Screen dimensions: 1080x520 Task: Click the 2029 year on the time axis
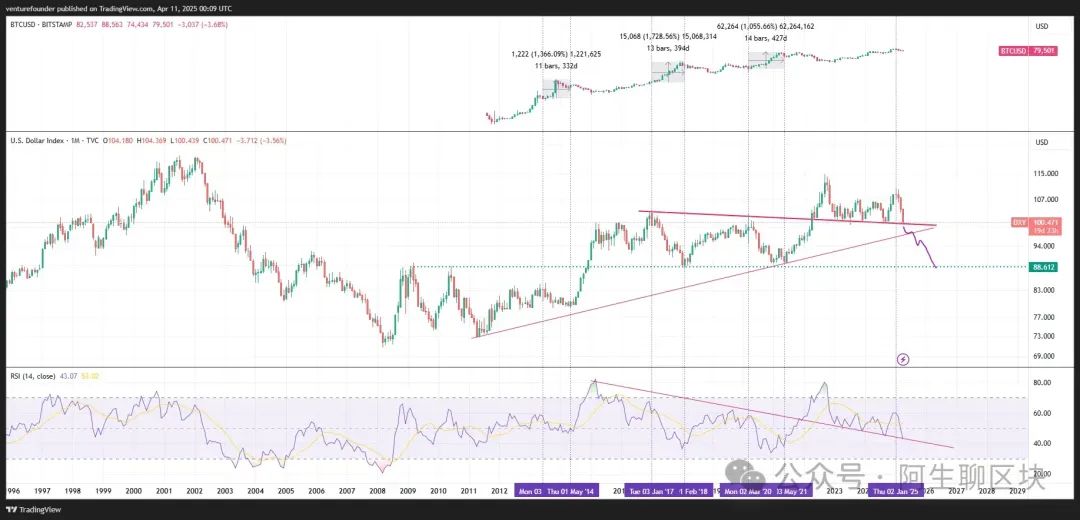tap(1017, 491)
